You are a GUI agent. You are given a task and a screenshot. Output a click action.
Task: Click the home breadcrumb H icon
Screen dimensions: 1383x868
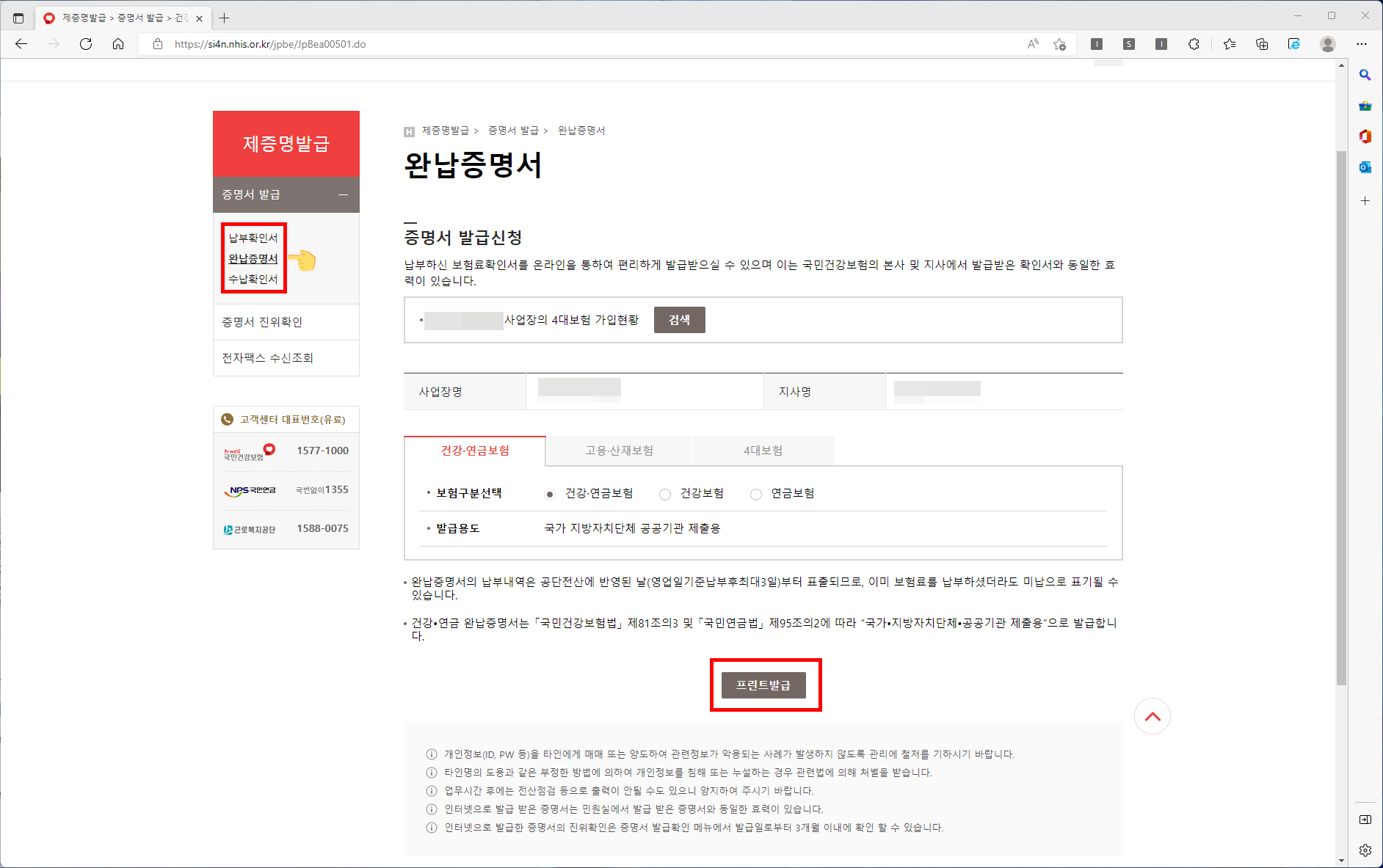click(409, 131)
